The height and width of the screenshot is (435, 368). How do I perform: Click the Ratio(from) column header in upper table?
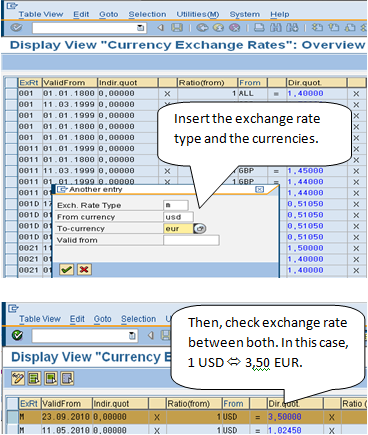click(207, 83)
